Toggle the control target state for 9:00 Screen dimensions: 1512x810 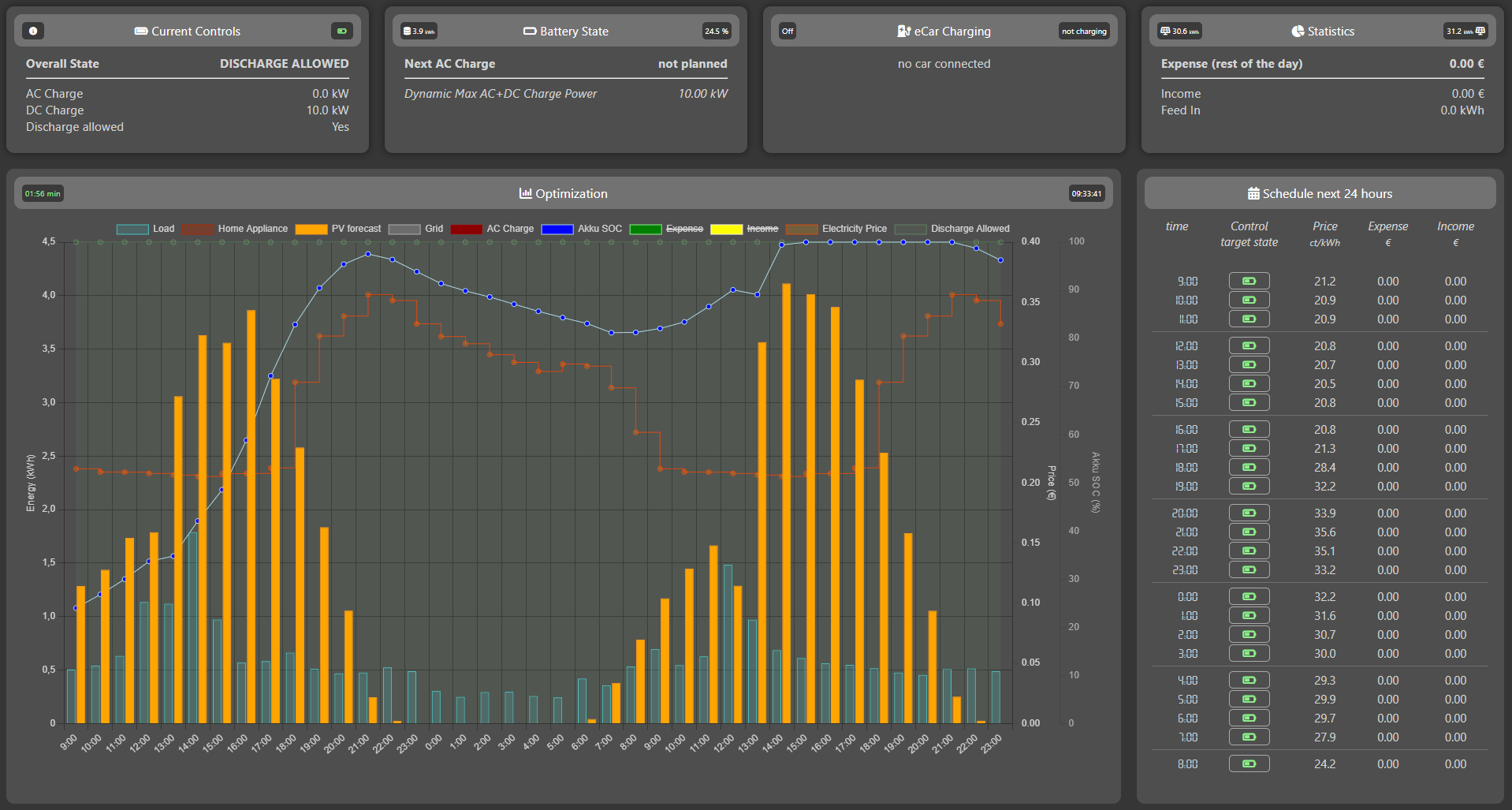[1249, 281]
